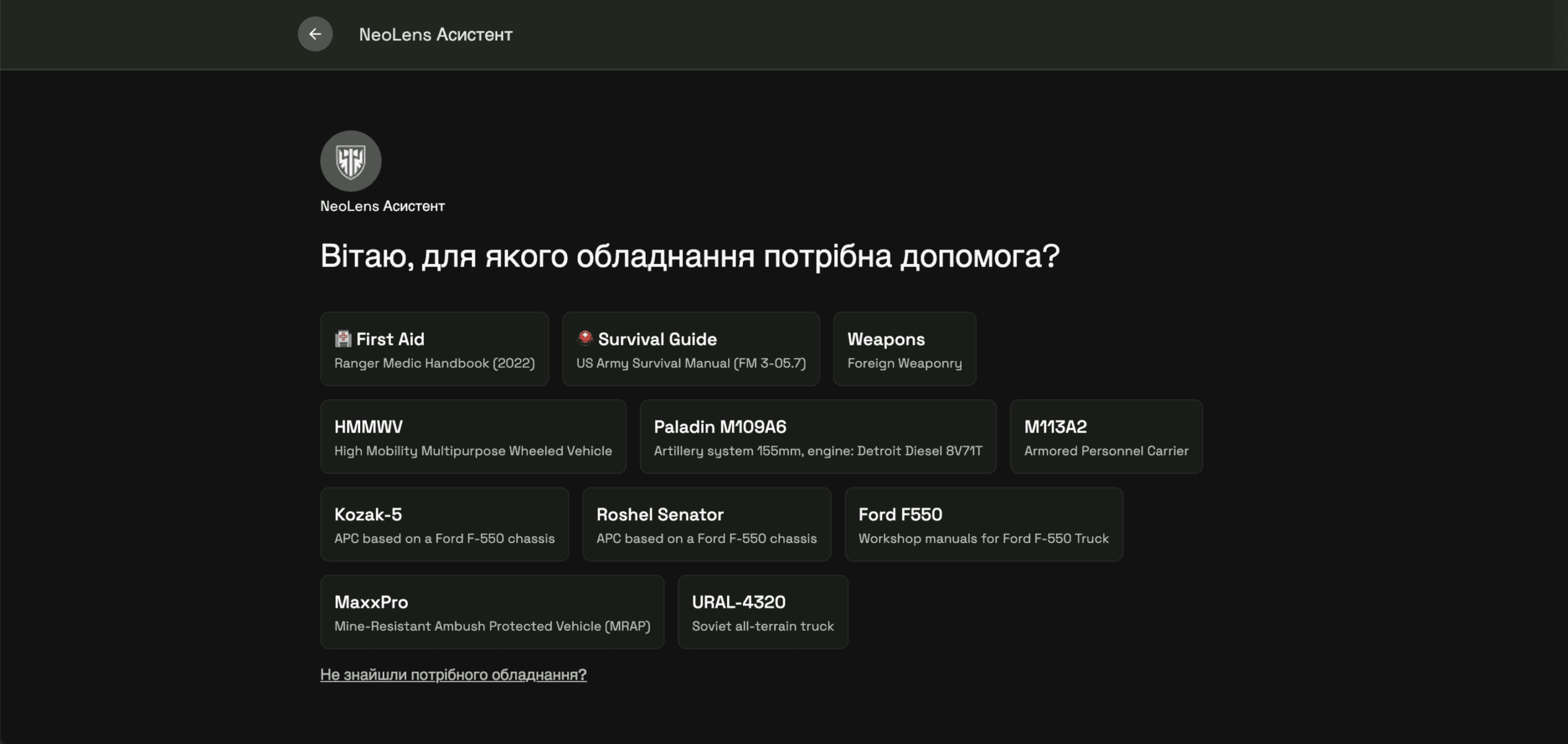Open the Paladin M109A6 artillery card
Viewport: 1568px width, 744px height.
pos(817,436)
